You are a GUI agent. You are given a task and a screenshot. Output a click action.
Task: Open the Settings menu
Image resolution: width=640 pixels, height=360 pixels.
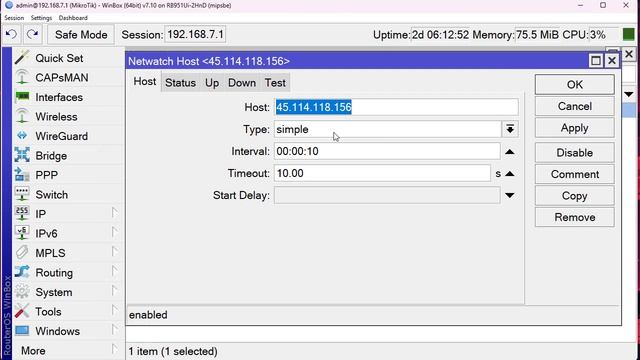[41, 18]
